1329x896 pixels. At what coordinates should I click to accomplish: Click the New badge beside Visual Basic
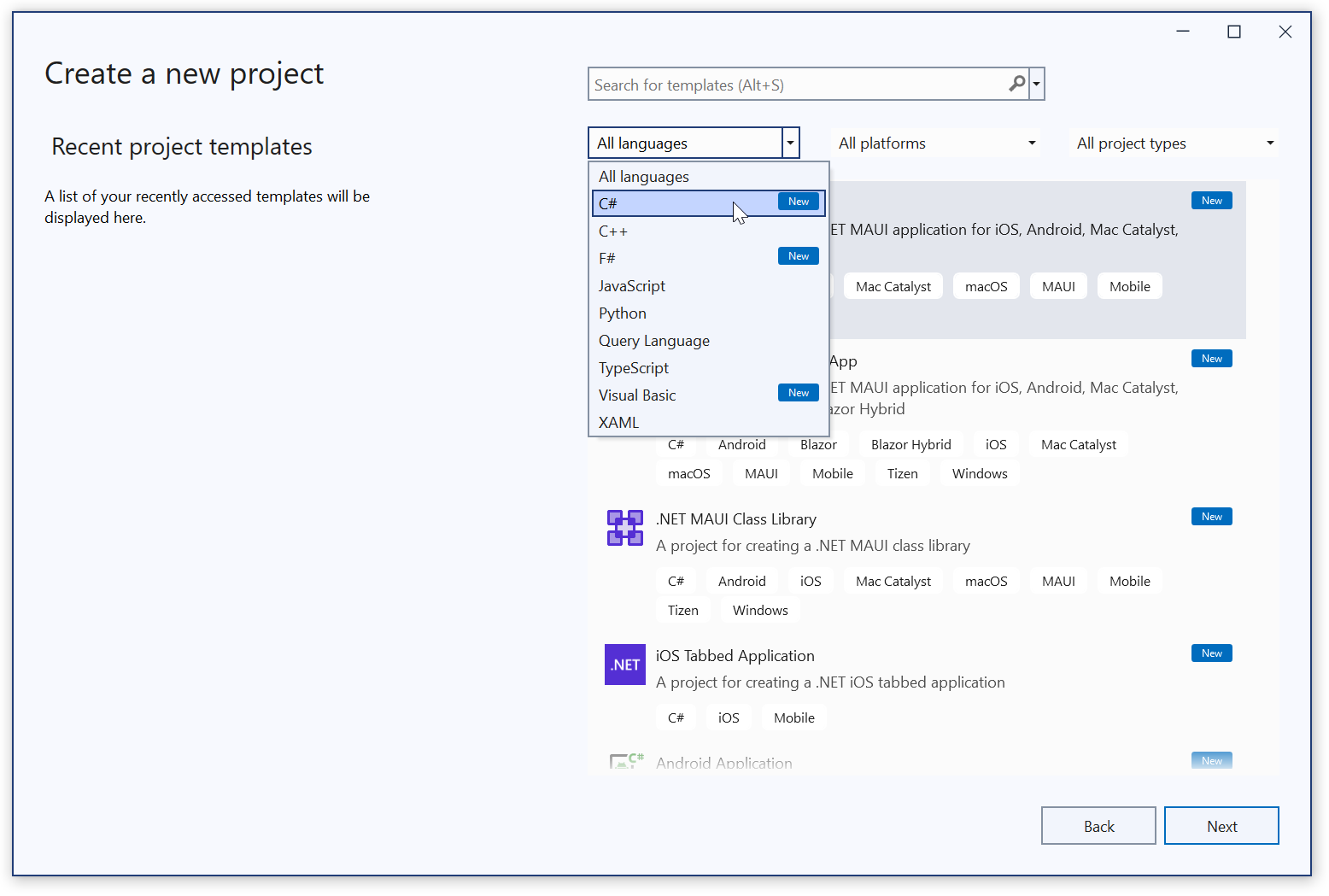pyautogui.click(x=799, y=393)
